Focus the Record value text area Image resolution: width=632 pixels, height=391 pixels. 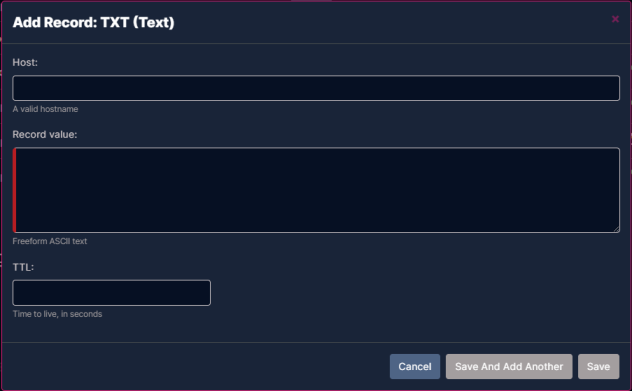click(316, 190)
